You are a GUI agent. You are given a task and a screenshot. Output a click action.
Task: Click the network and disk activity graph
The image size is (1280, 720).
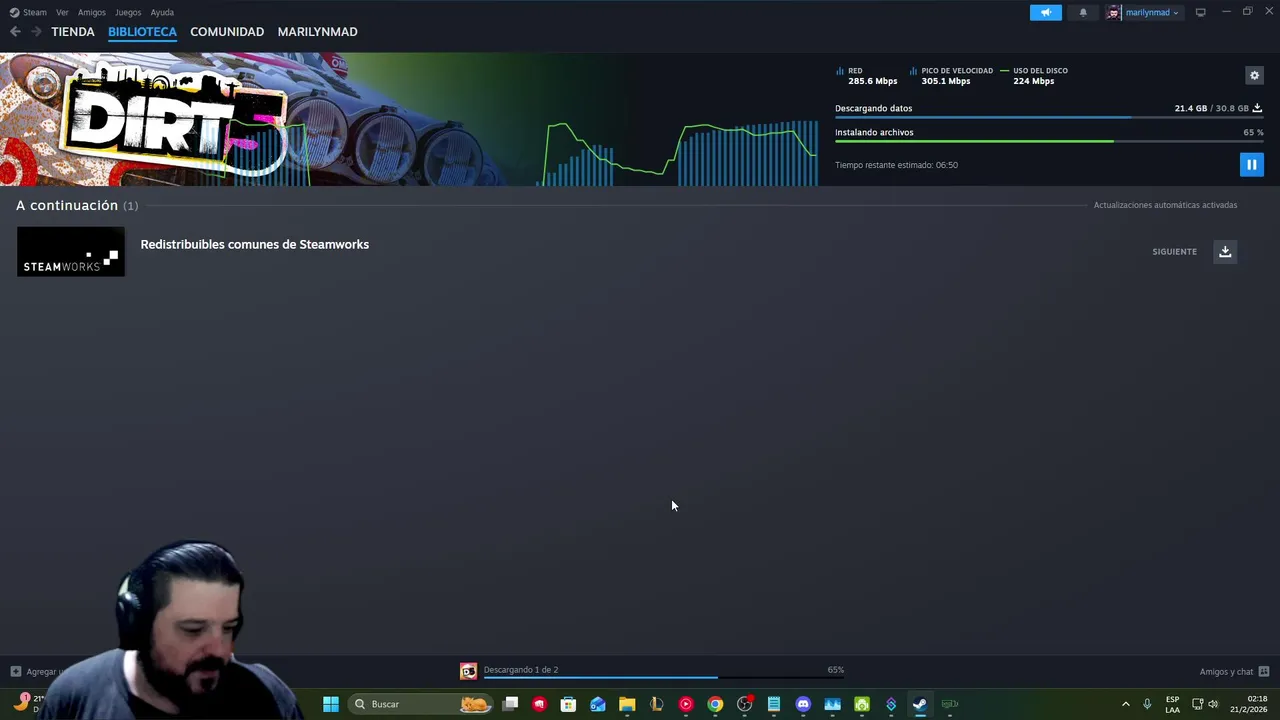(680, 153)
